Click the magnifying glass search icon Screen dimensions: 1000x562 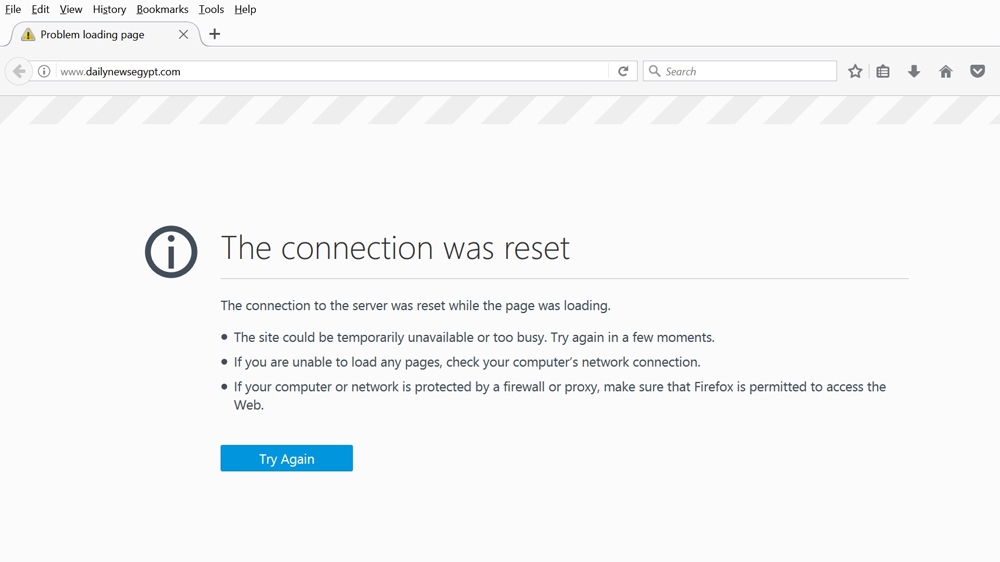[655, 71]
